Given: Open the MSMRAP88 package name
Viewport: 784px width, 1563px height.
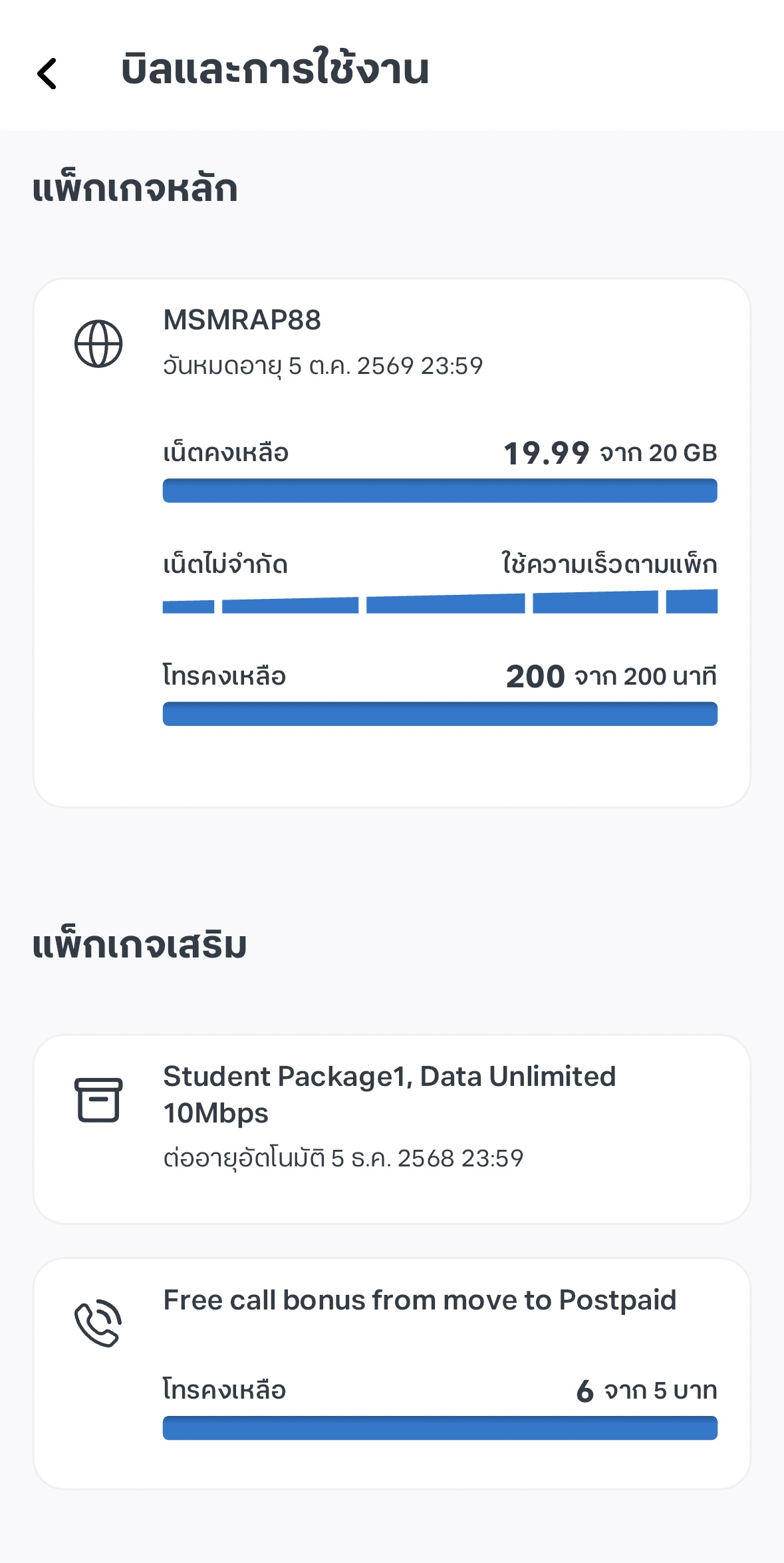Looking at the screenshot, I should [x=242, y=320].
